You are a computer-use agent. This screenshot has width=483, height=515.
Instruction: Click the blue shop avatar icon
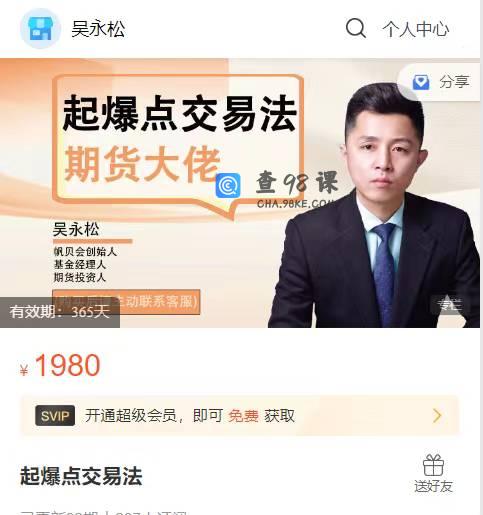tap(40, 29)
